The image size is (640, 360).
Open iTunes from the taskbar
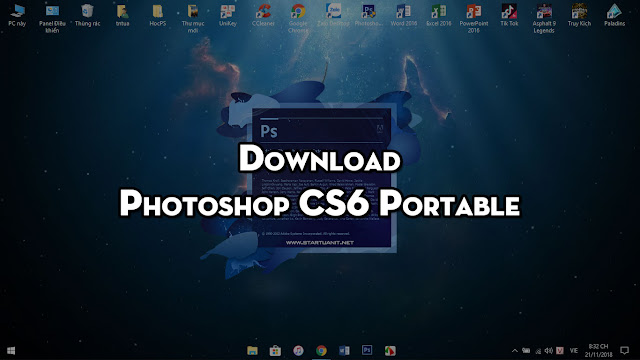[x=298, y=351]
